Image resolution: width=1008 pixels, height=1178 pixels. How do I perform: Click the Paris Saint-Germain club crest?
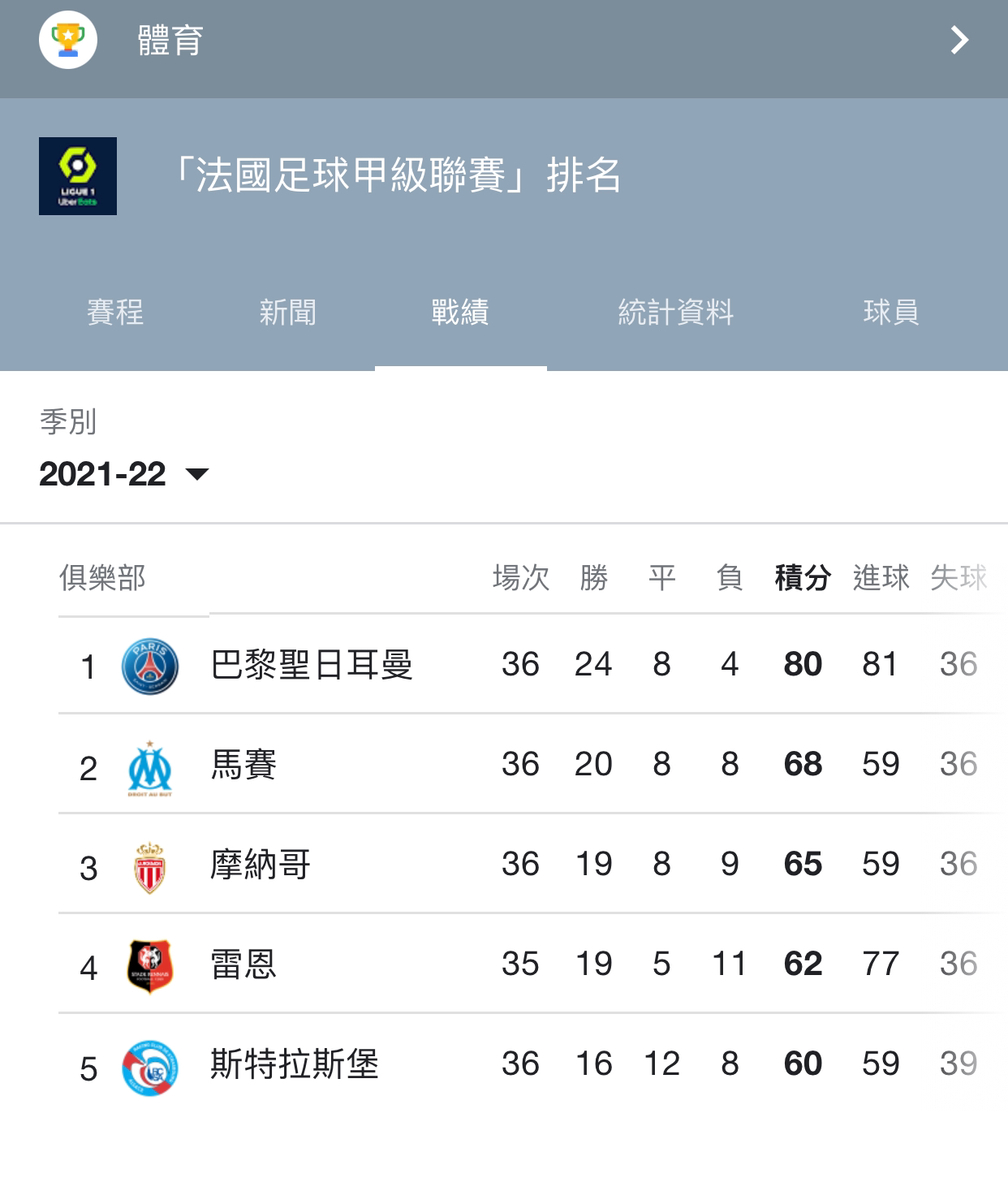point(150,666)
